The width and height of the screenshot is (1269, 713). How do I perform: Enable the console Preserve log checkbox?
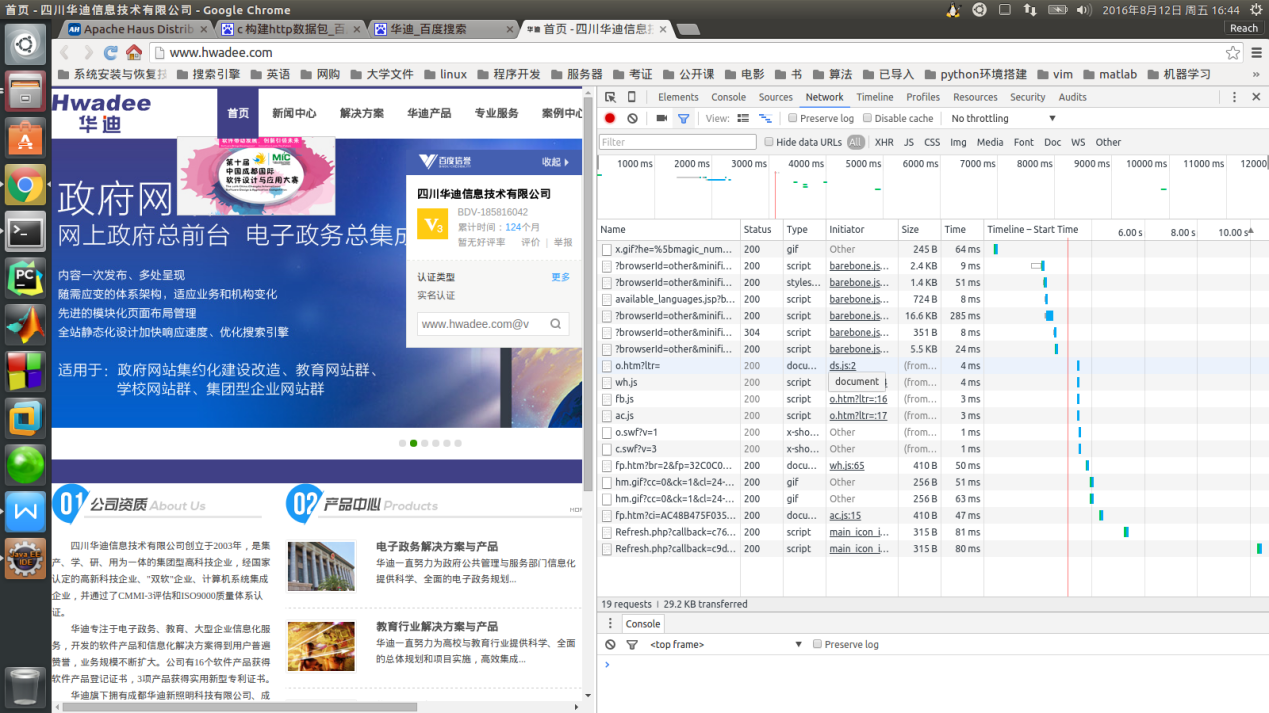(817, 644)
